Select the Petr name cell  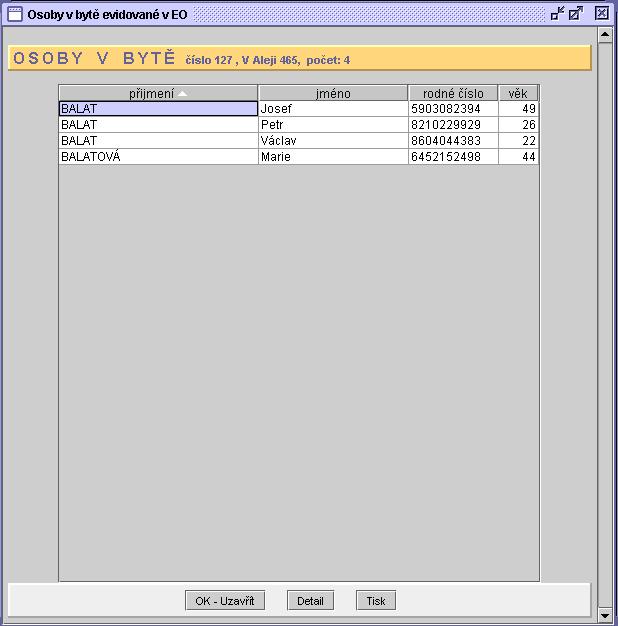333,125
